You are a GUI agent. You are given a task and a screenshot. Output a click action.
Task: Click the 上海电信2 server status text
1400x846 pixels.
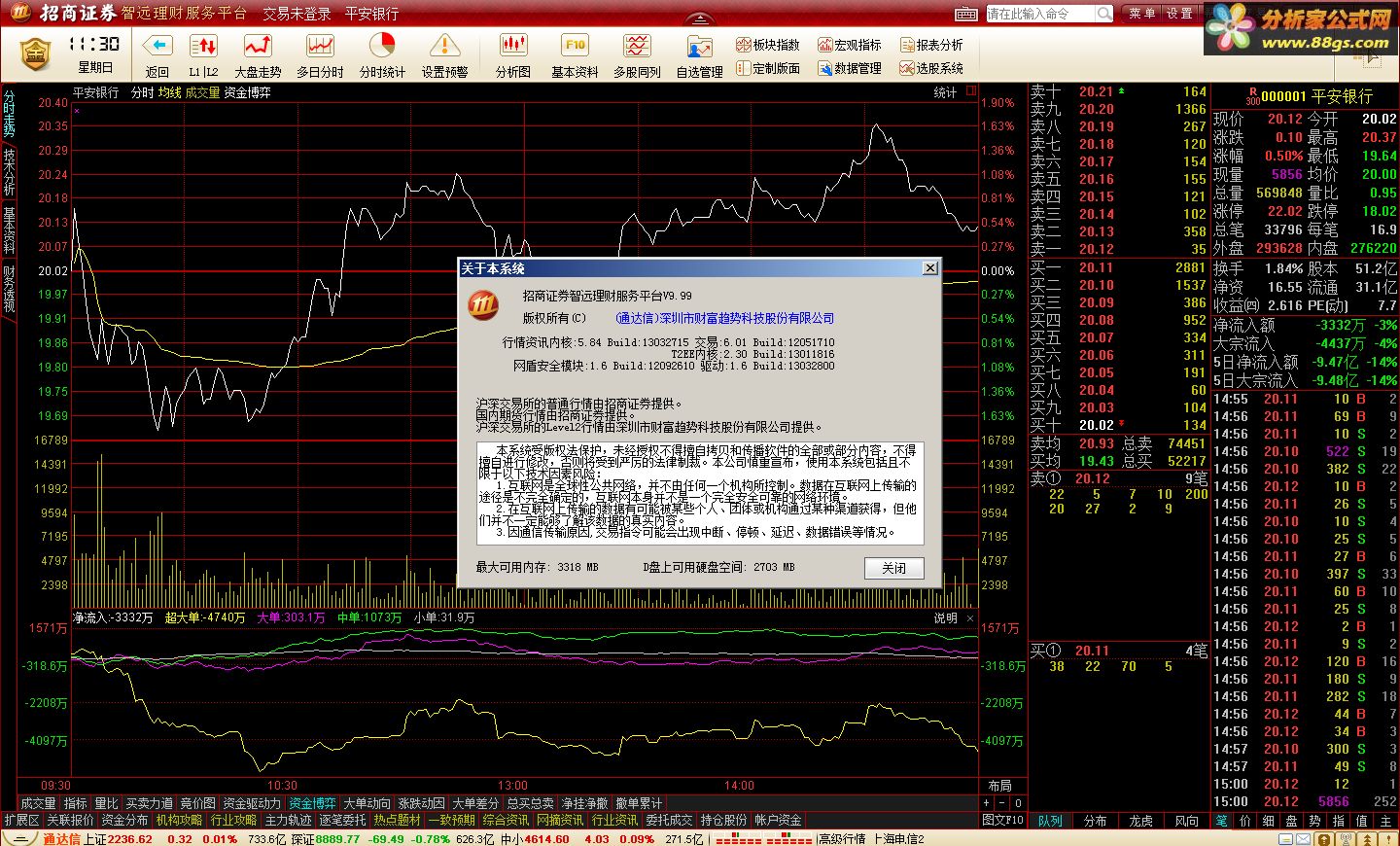tap(898, 839)
